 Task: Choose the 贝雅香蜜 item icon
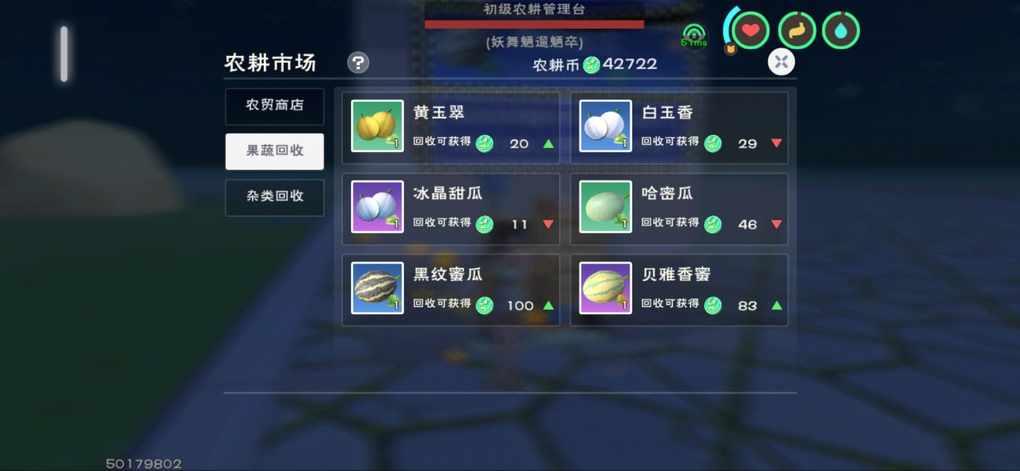605,288
